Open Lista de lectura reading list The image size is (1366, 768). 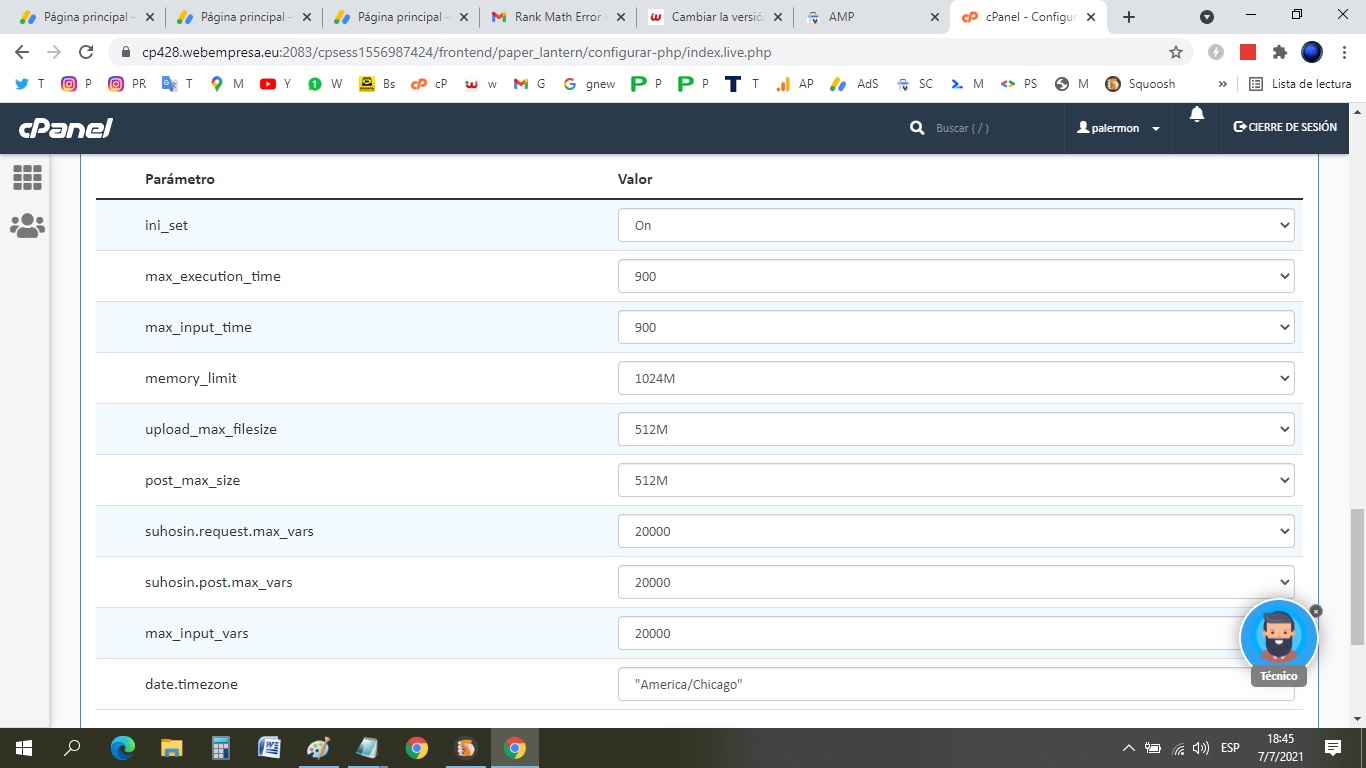point(1300,84)
